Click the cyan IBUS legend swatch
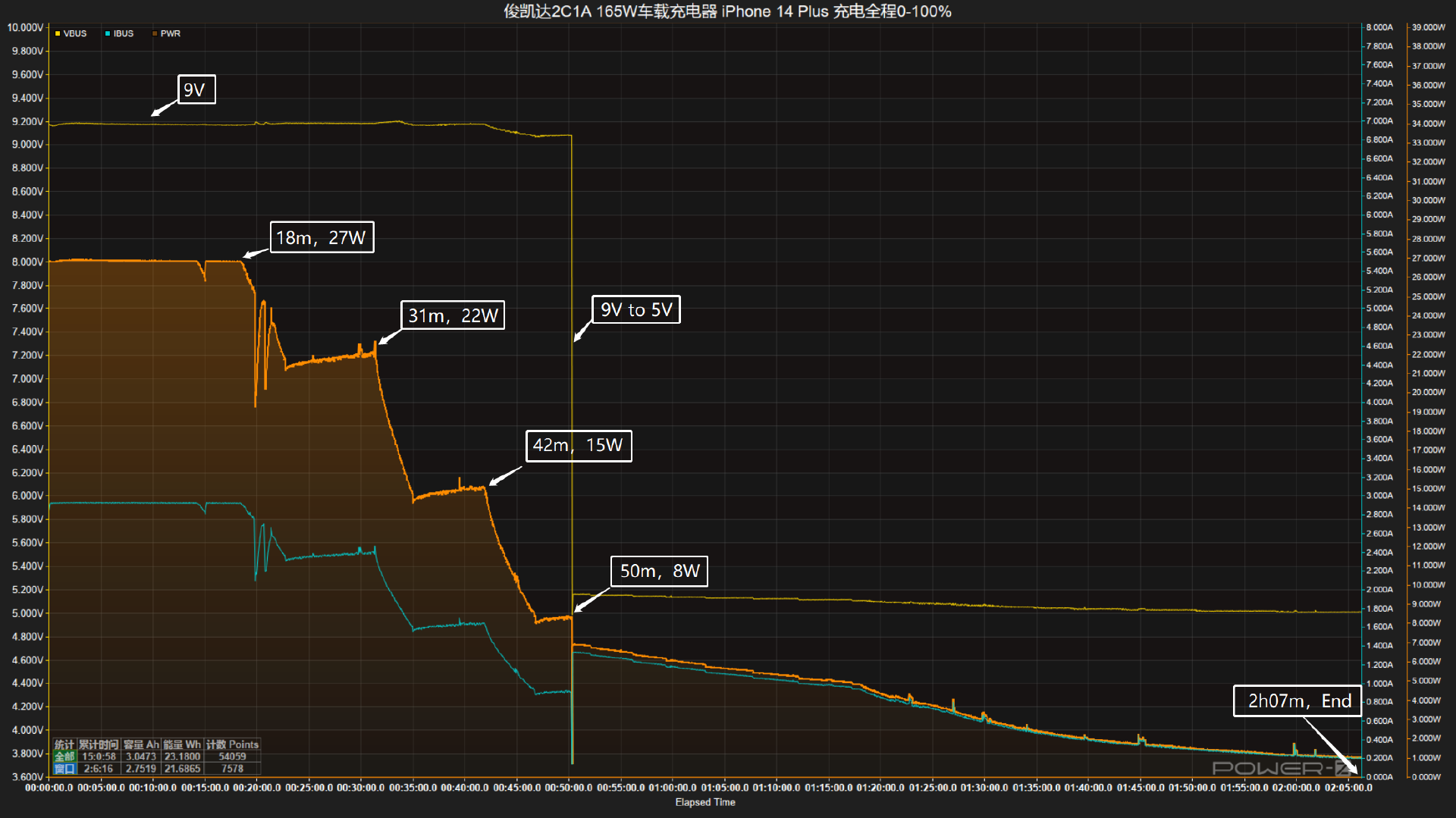 tap(108, 34)
